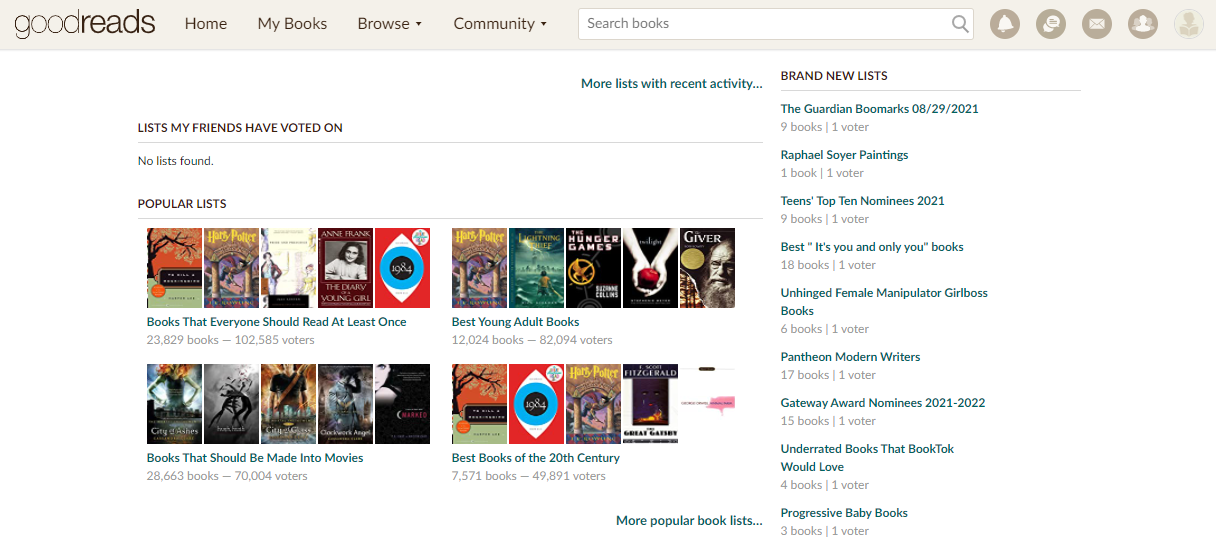Expand the Community dropdown menu
The height and width of the screenshot is (547, 1216).
(500, 24)
